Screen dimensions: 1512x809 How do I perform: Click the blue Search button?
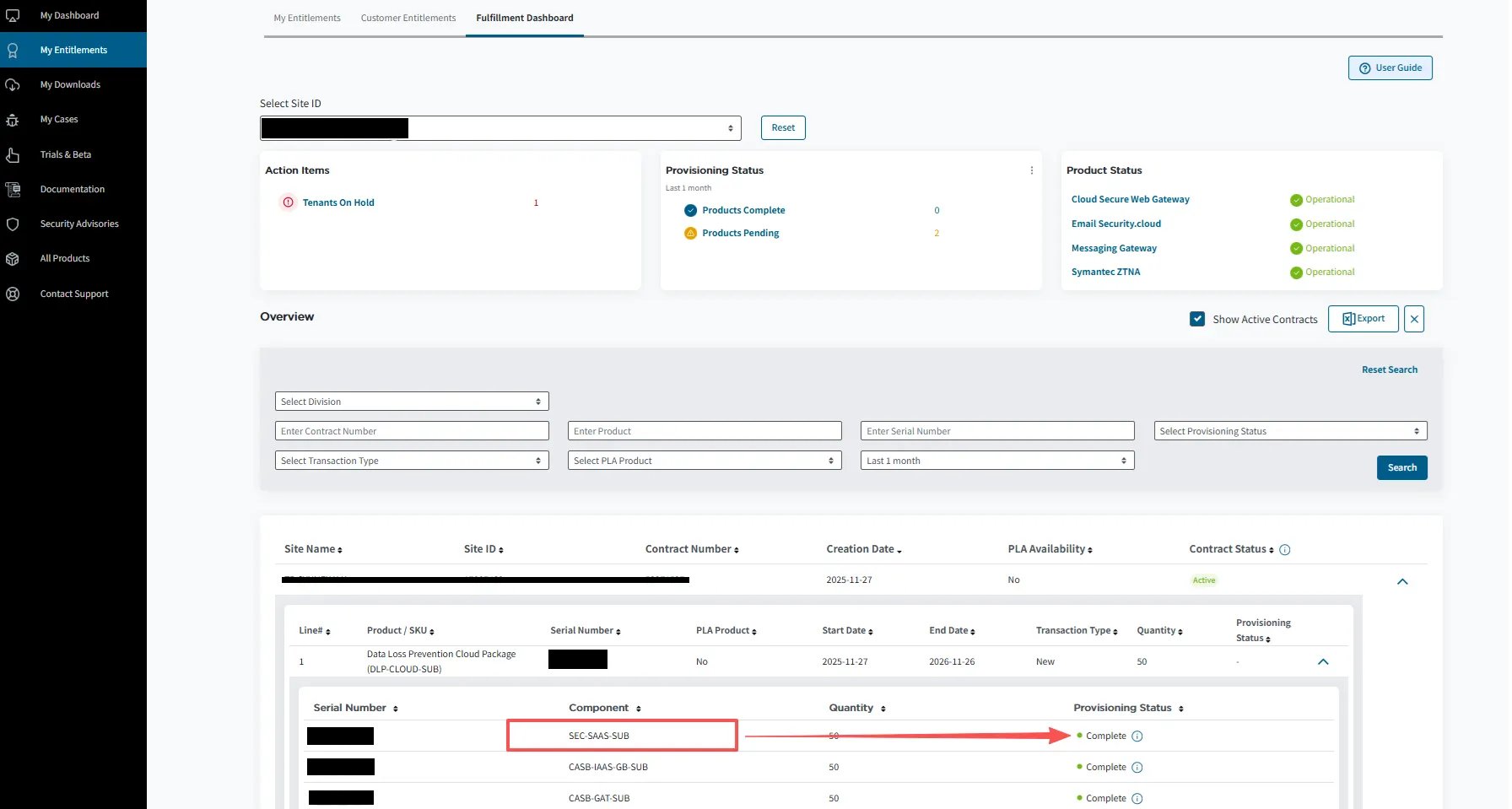click(1401, 467)
